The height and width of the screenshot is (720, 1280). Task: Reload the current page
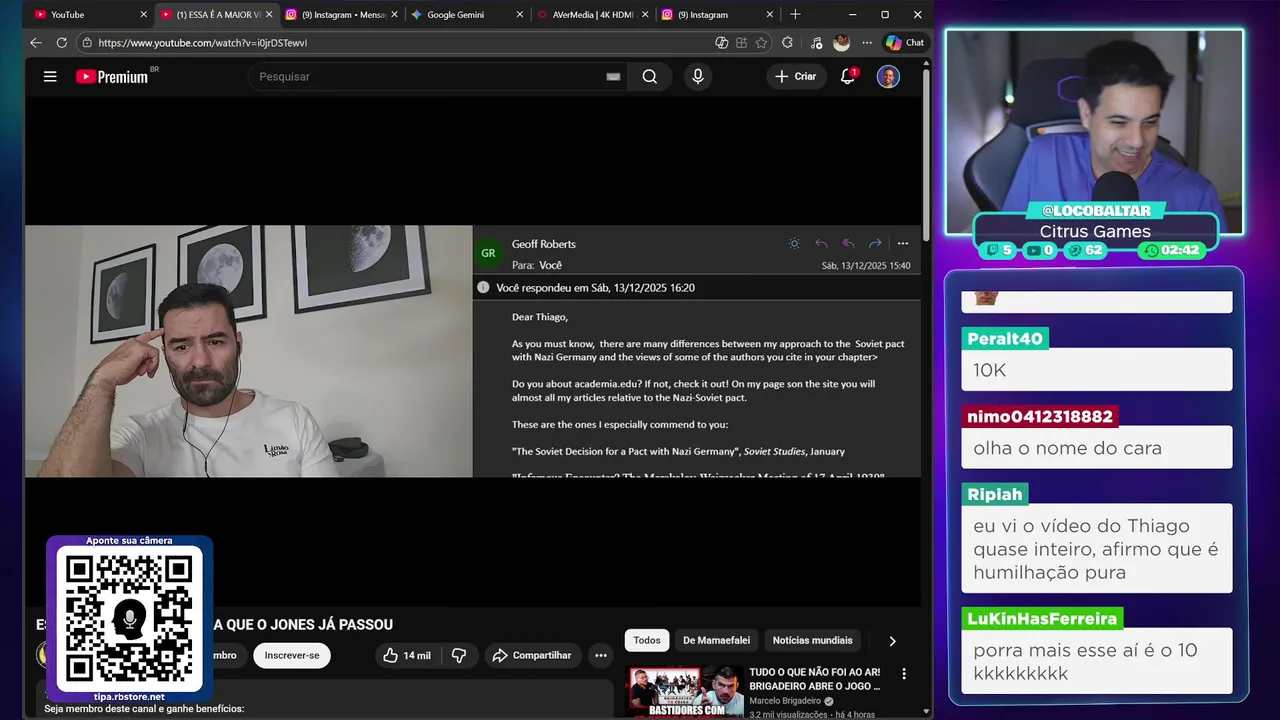tap(61, 43)
